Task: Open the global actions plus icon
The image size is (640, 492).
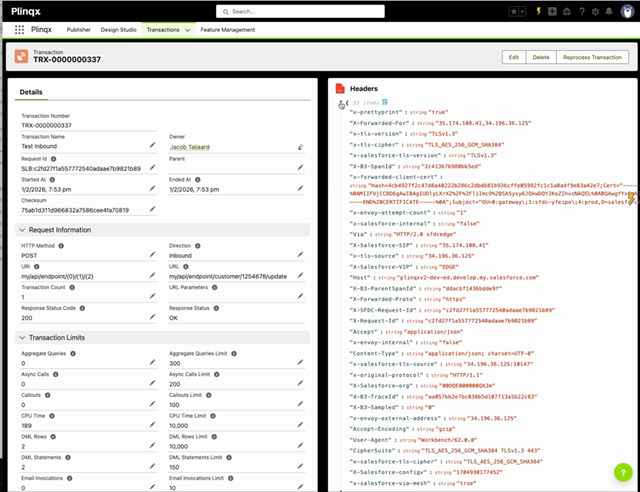Action: (x=552, y=11)
